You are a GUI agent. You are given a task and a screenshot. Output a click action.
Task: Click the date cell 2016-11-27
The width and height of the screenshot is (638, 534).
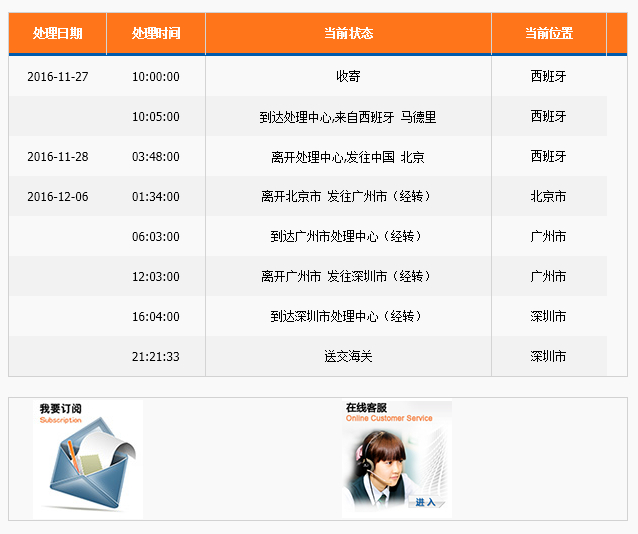tap(57, 77)
